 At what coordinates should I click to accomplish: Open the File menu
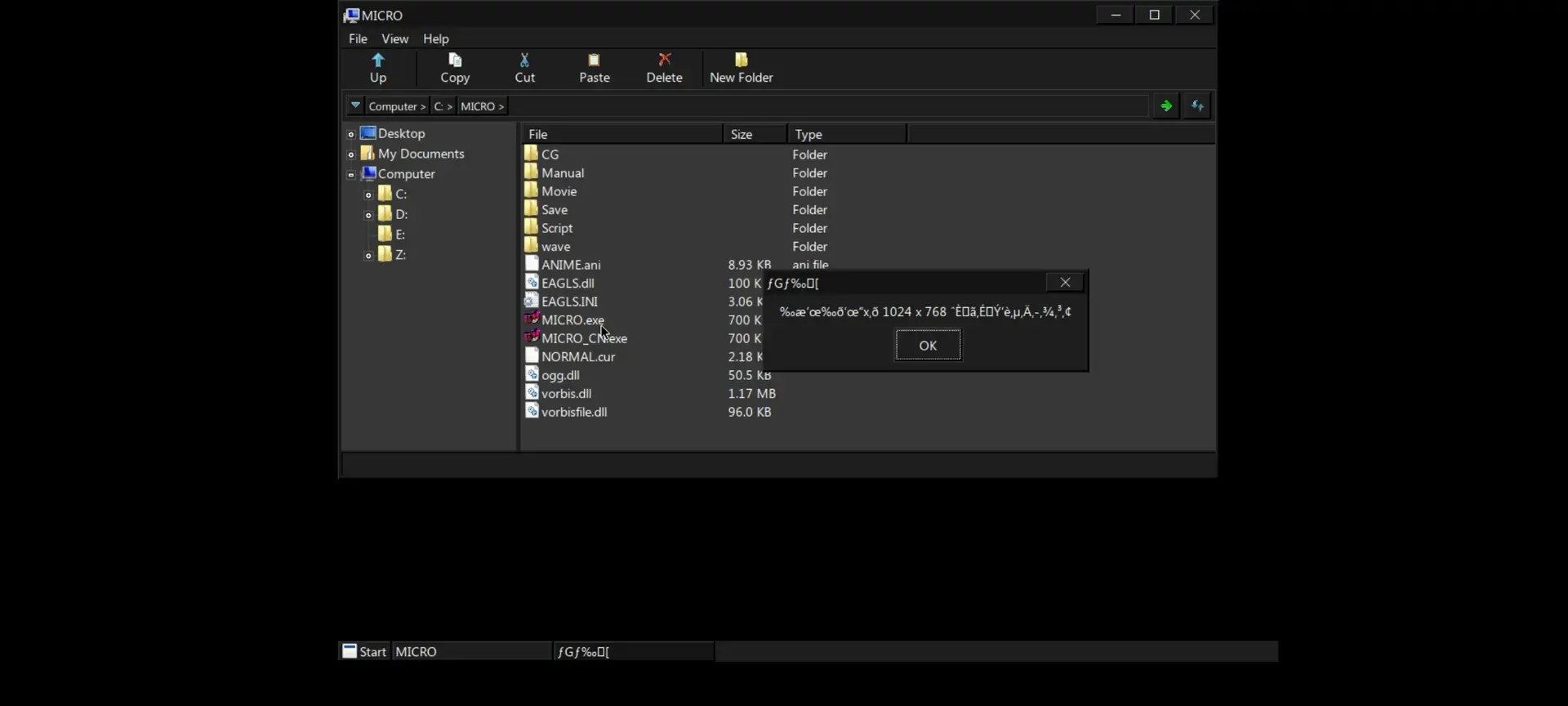pyautogui.click(x=358, y=38)
